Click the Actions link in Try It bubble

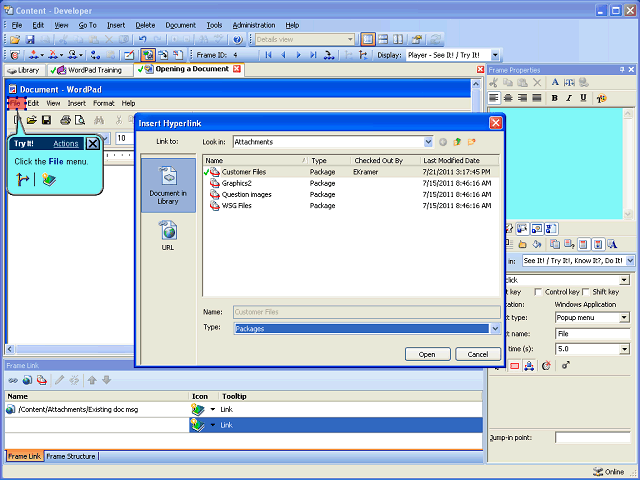coord(65,144)
